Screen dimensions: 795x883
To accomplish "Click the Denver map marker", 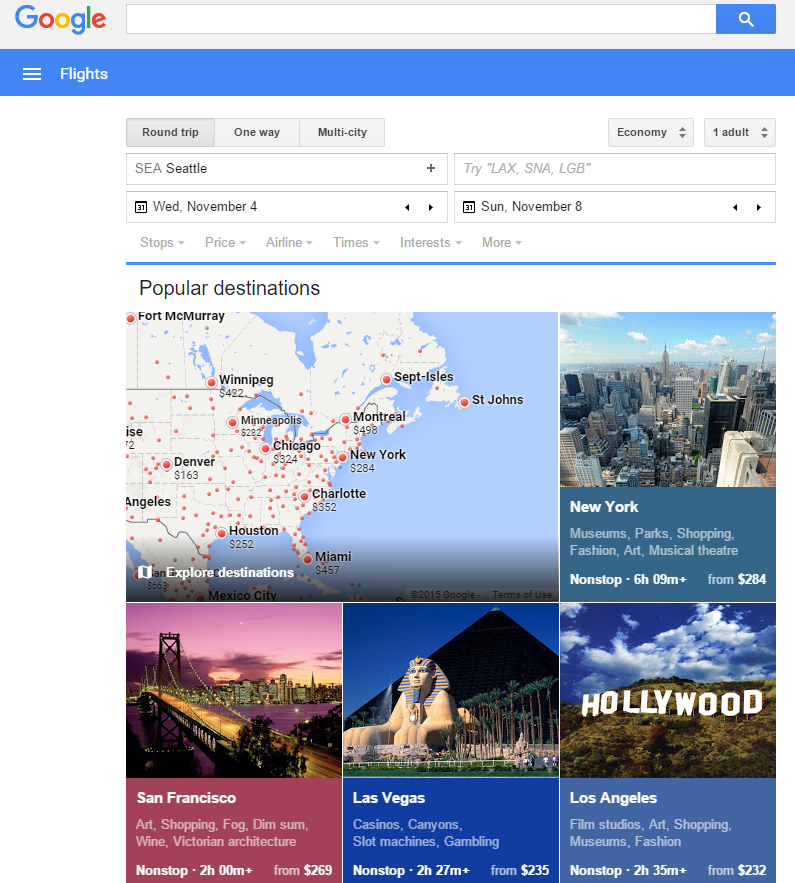I will tap(167, 465).
